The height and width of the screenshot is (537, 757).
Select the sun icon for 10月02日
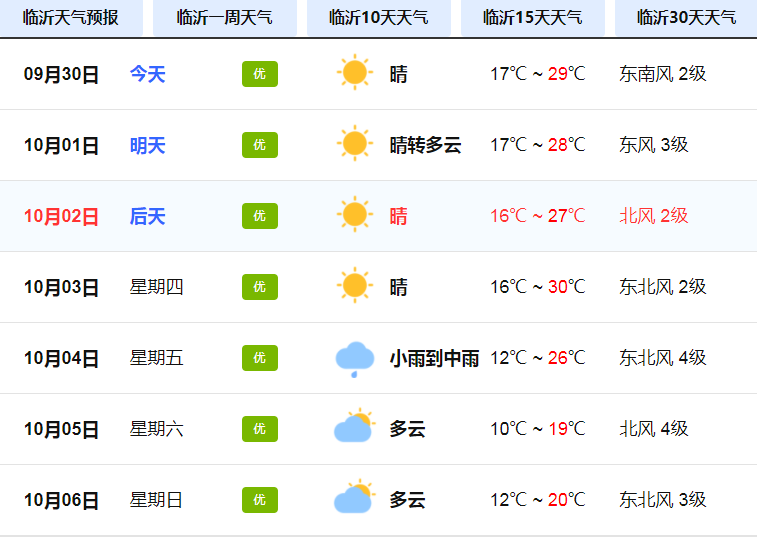click(355, 214)
